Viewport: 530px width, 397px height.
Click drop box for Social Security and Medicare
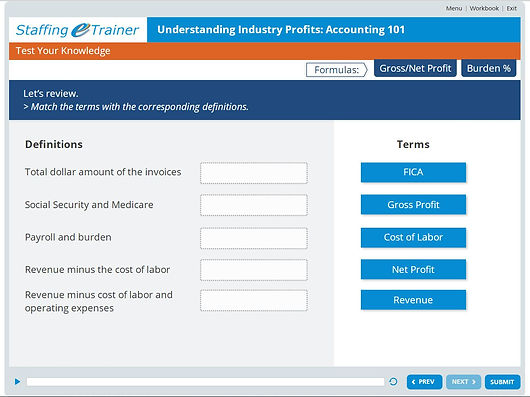tap(254, 205)
